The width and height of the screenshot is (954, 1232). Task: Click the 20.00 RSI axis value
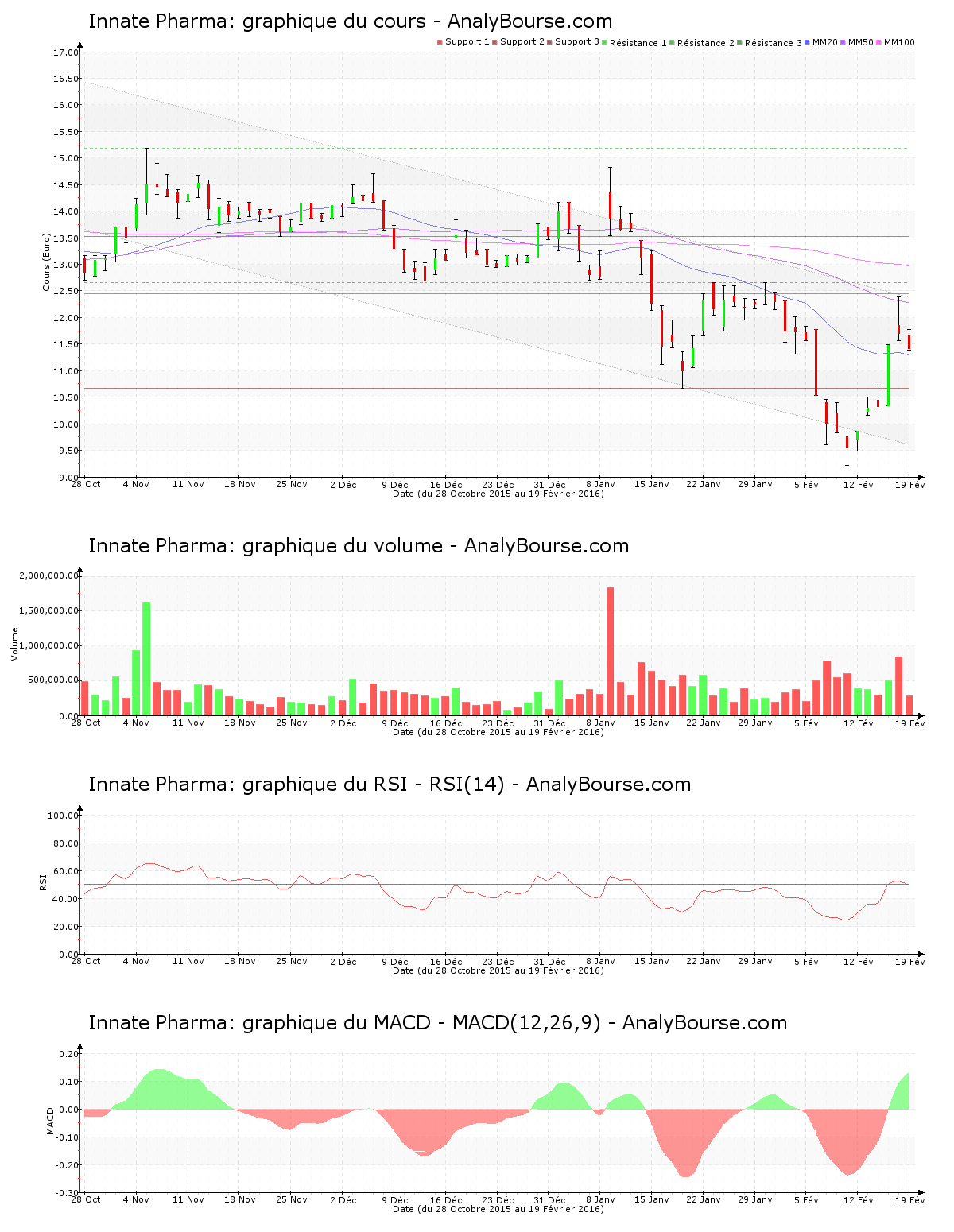pyautogui.click(x=66, y=927)
